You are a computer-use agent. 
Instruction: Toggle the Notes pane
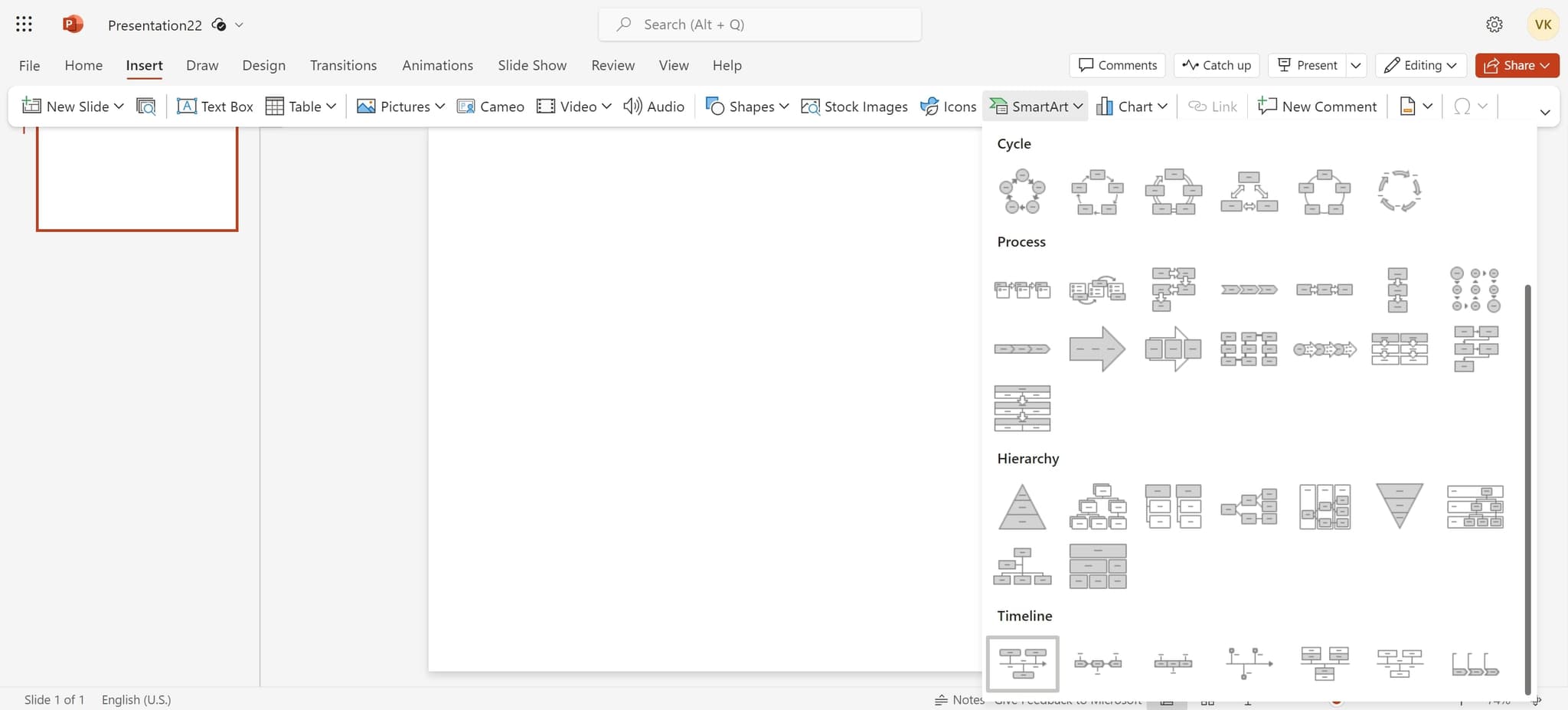pyautogui.click(x=959, y=699)
